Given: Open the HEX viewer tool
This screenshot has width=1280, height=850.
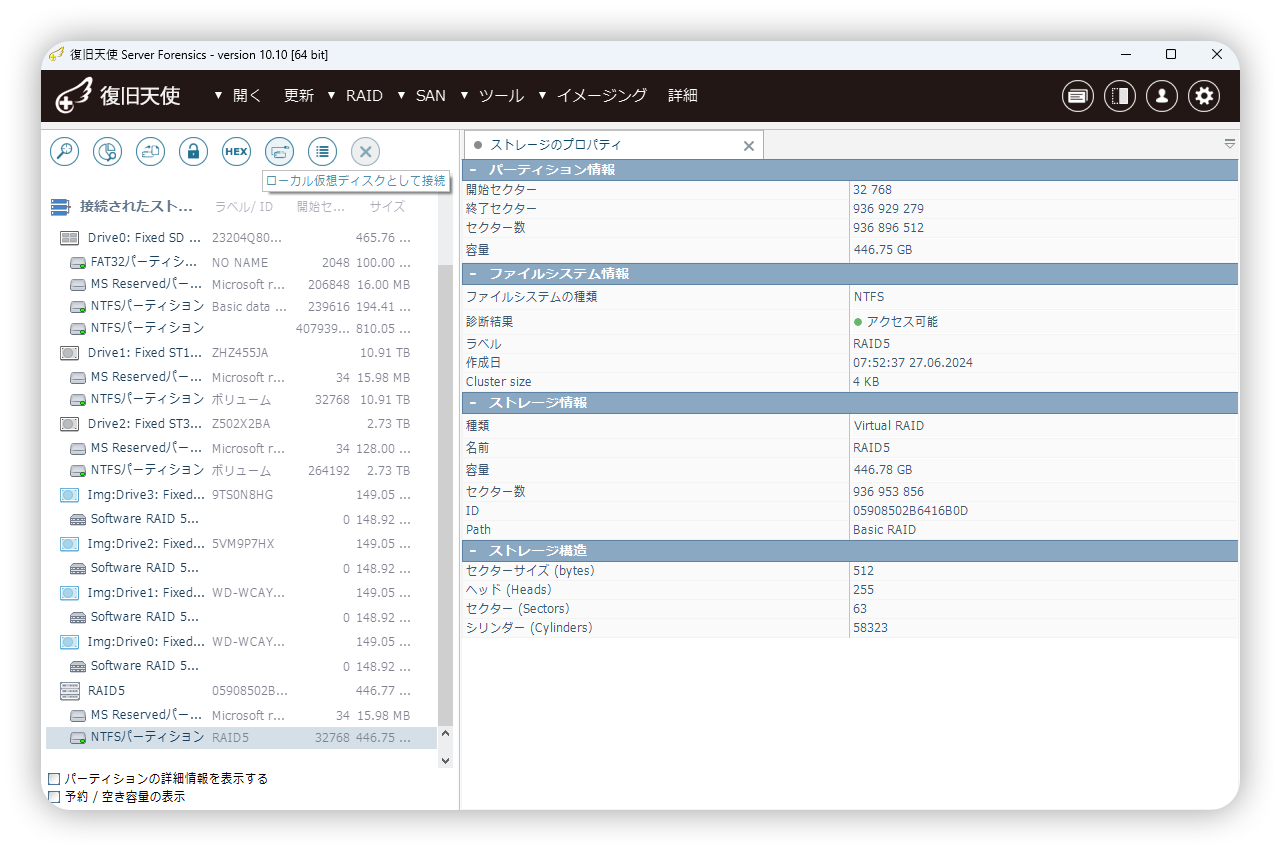Looking at the screenshot, I should 236,152.
